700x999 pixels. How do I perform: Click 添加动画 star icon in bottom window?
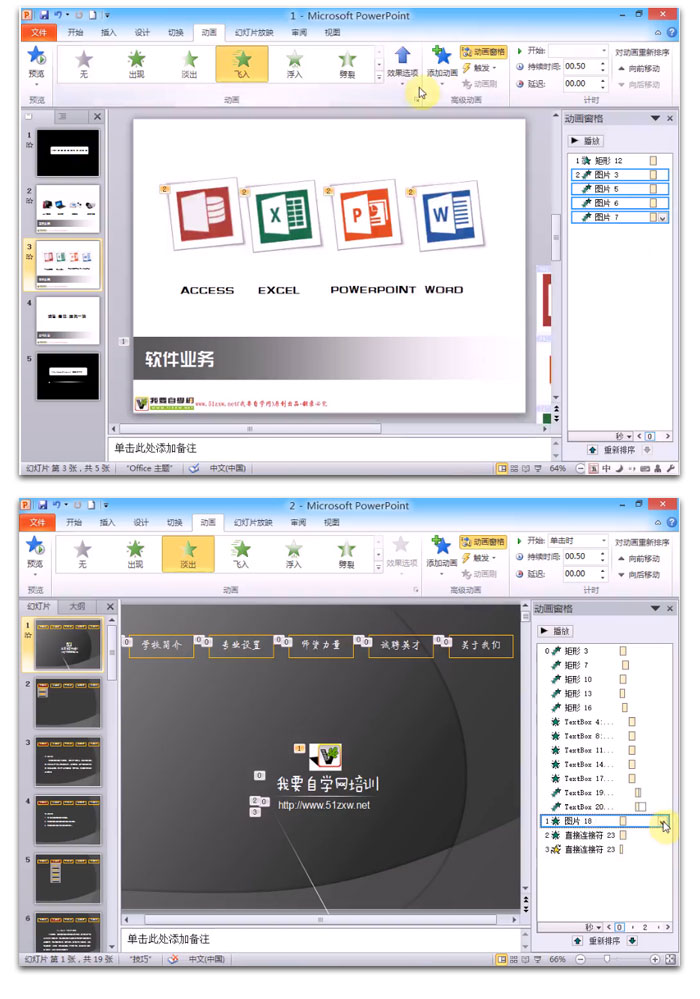[441, 546]
